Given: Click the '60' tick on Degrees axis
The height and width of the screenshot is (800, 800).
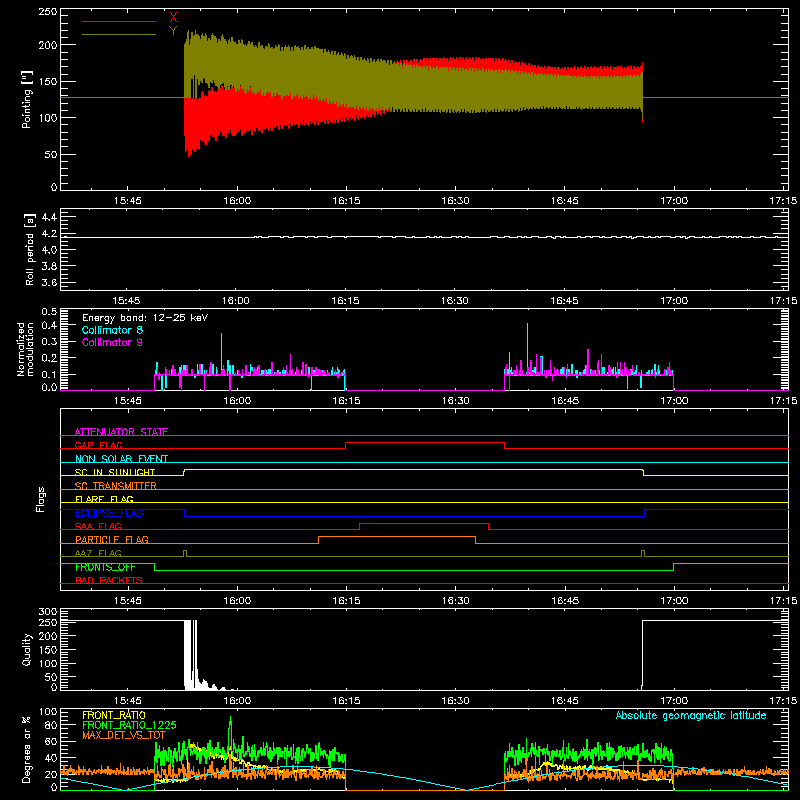Looking at the screenshot, I should point(51,741).
